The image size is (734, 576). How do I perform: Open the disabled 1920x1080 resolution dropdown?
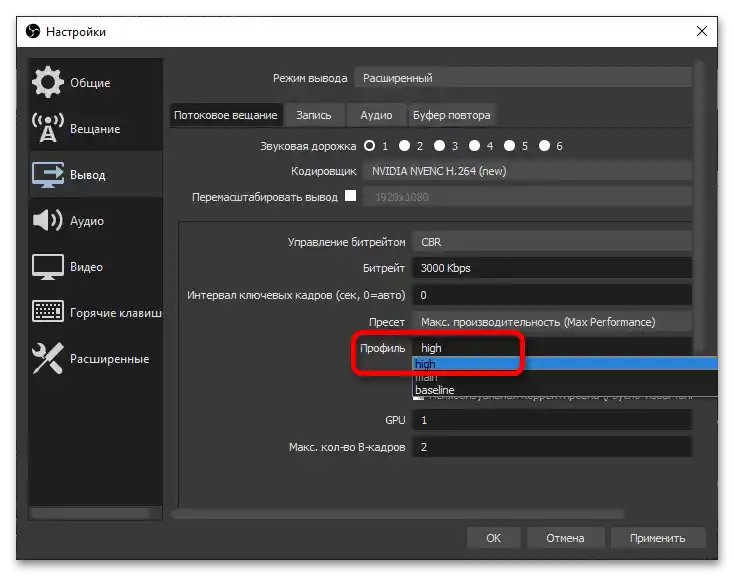coord(528,197)
